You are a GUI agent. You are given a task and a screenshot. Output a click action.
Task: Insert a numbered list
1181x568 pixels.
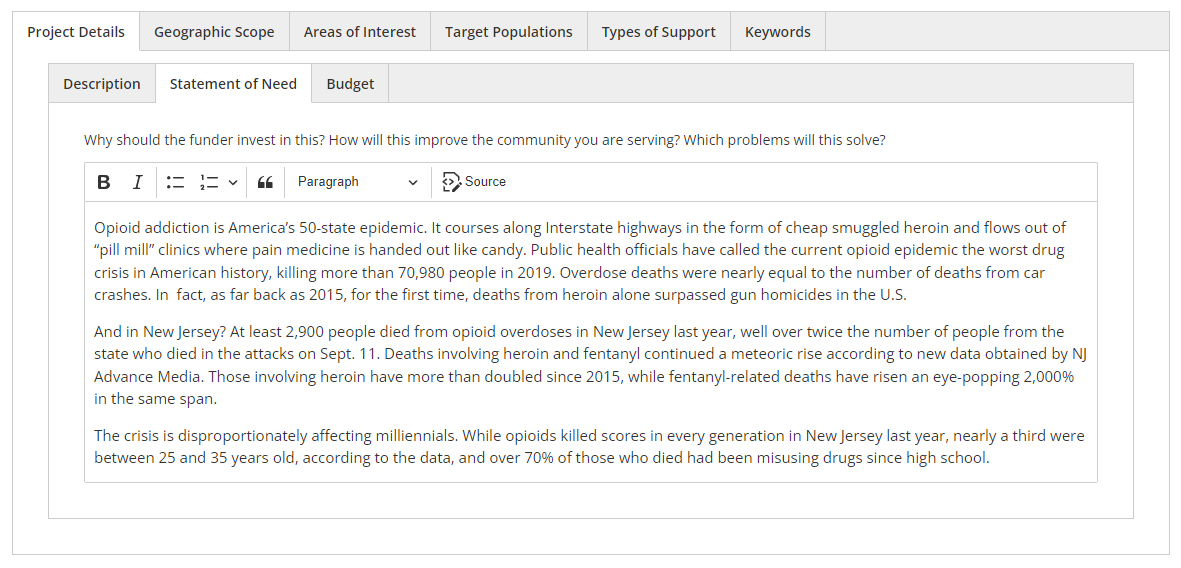coord(209,182)
